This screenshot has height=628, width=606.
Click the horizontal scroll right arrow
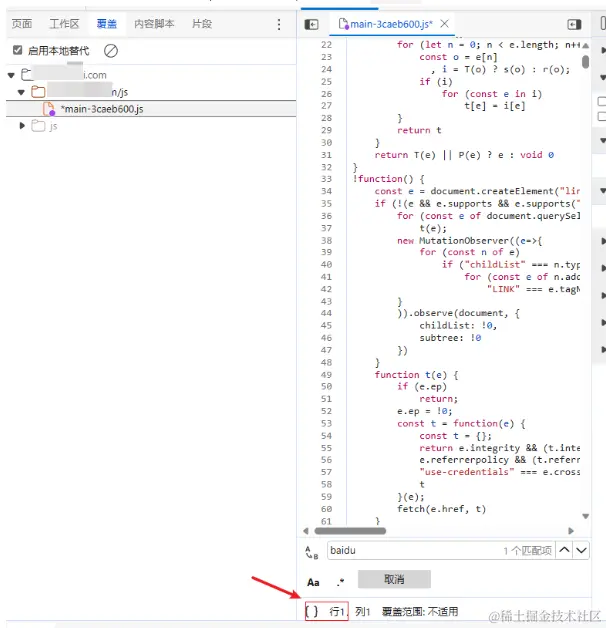(571, 531)
